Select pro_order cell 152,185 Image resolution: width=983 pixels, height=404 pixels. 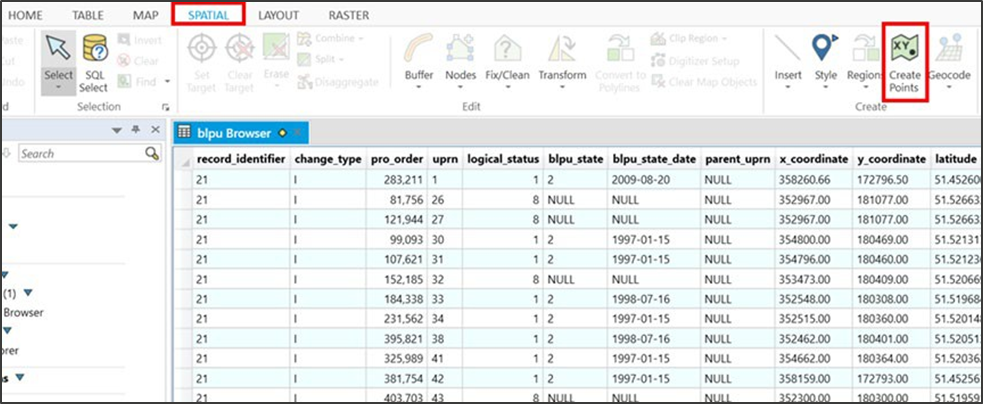[396, 279]
